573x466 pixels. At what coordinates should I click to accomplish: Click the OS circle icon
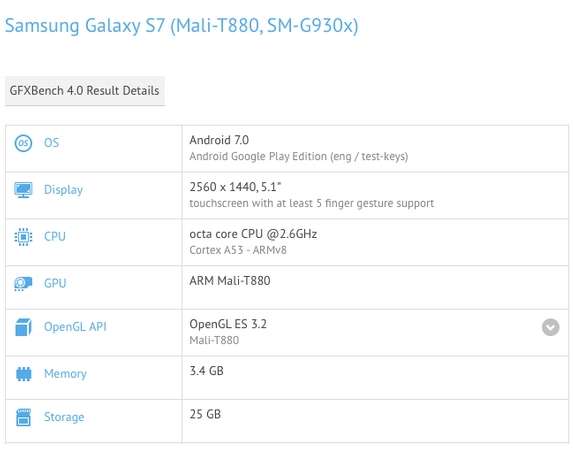[23, 143]
